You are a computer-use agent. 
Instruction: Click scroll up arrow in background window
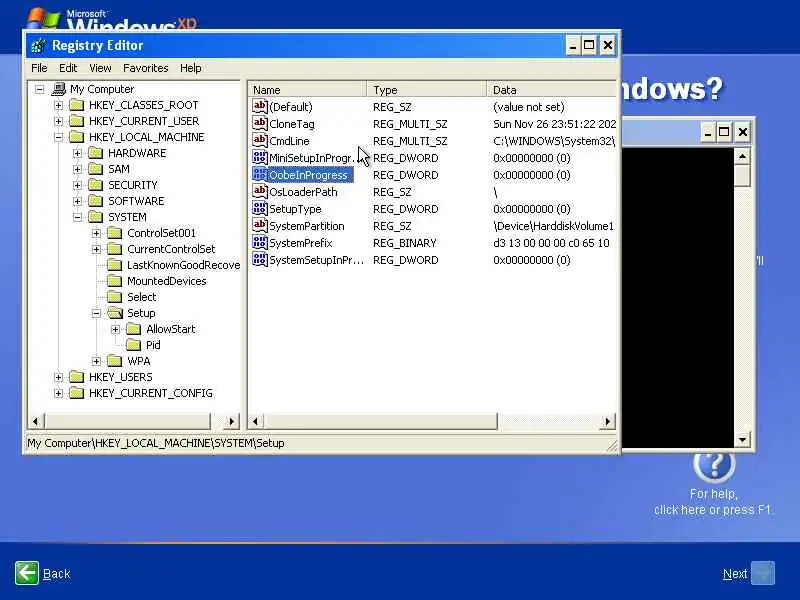[x=742, y=156]
